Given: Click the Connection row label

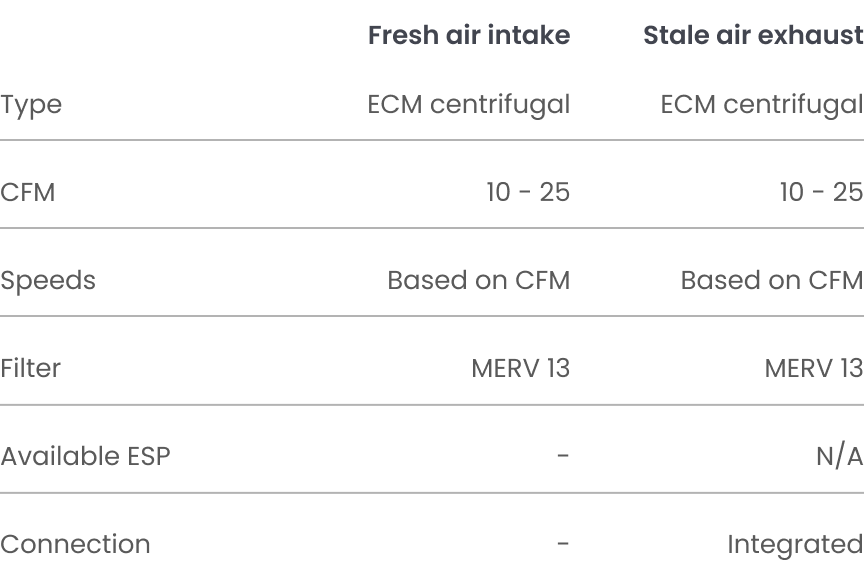Looking at the screenshot, I should pyautogui.click(x=75, y=544).
